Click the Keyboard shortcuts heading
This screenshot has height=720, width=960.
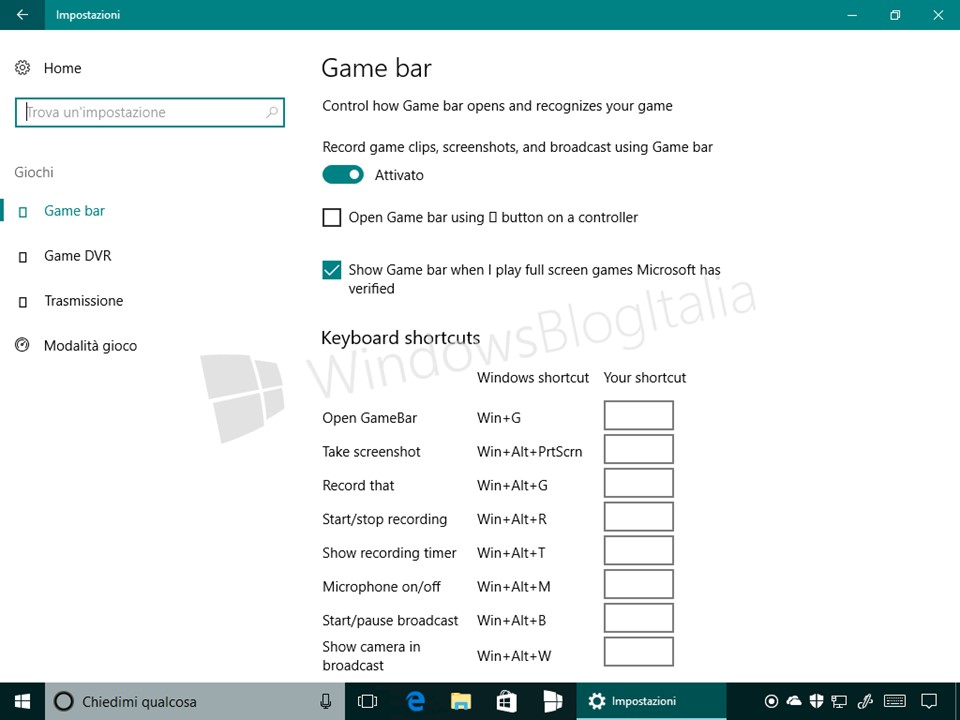(400, 338)
